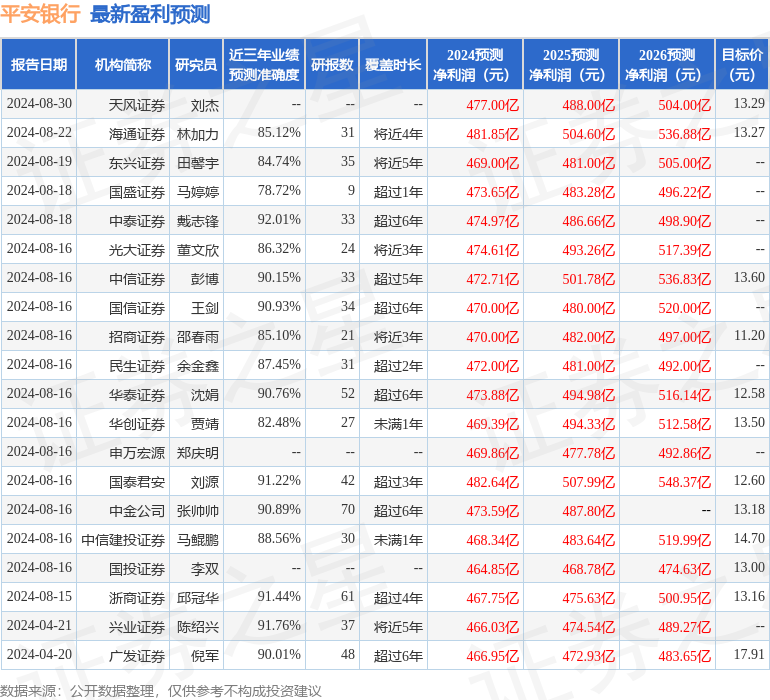Click the 最新盈利预测 heading
The image size is (770, 700).
point(150,14)
